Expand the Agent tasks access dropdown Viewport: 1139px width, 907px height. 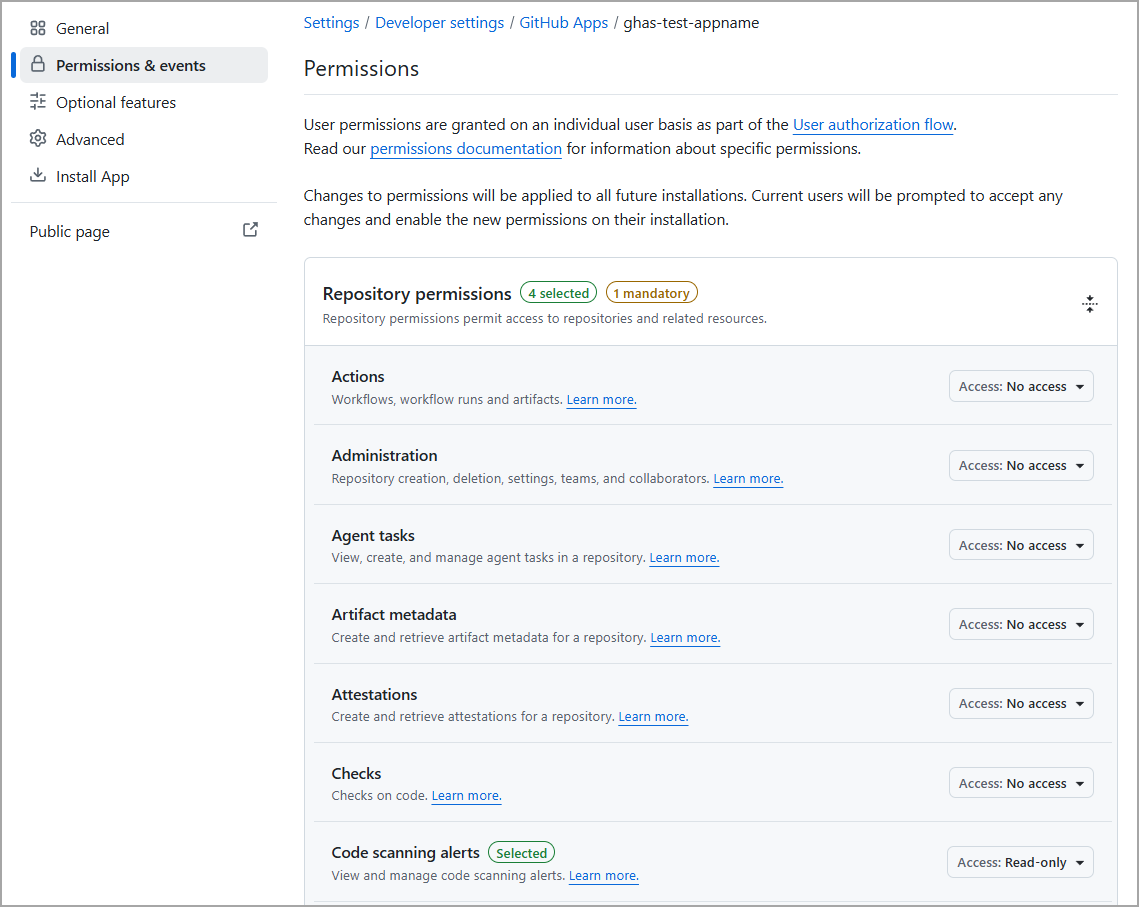point(1021,545)
